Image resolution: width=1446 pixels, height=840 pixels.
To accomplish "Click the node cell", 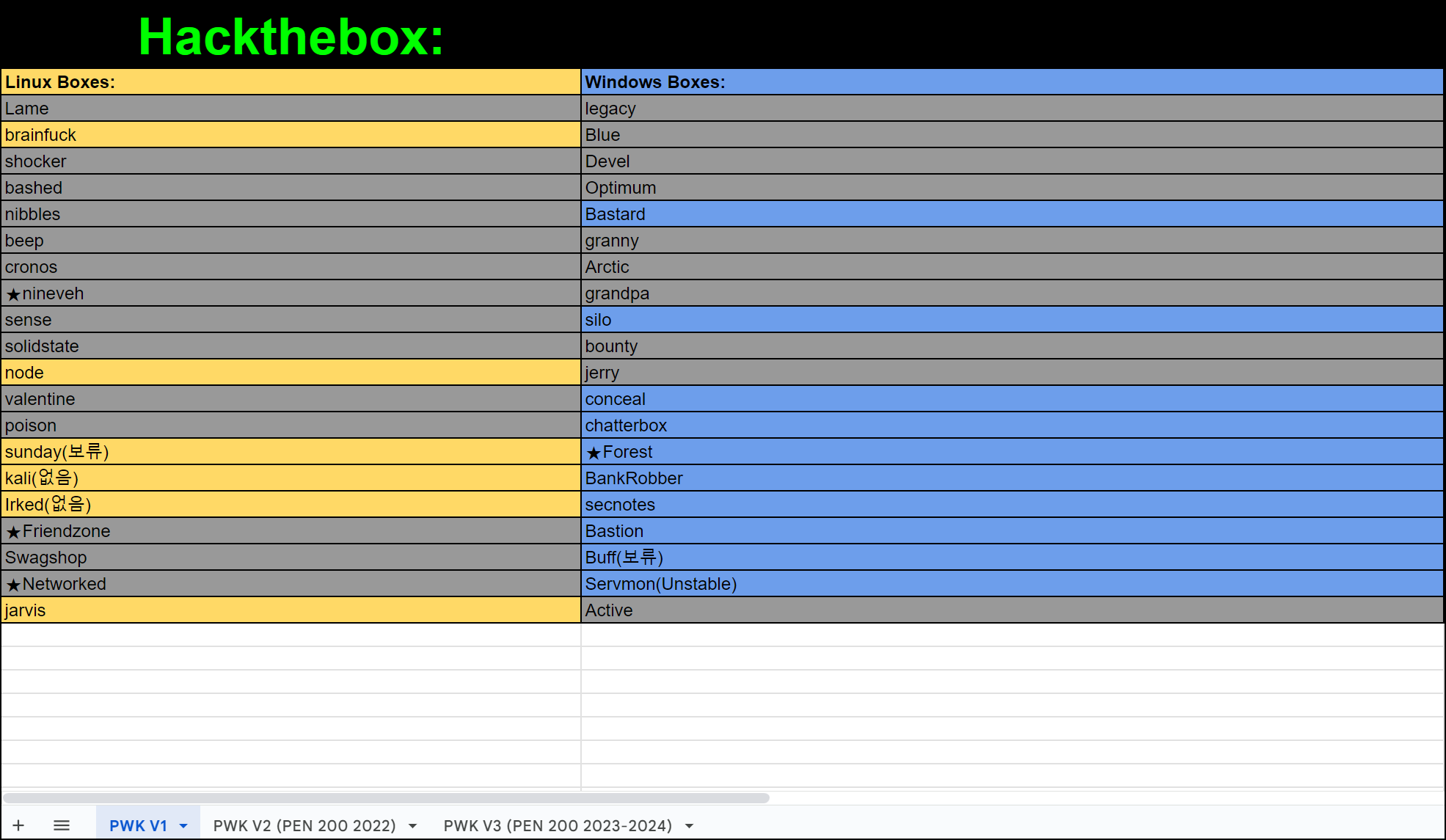I will tap(291, 373).
